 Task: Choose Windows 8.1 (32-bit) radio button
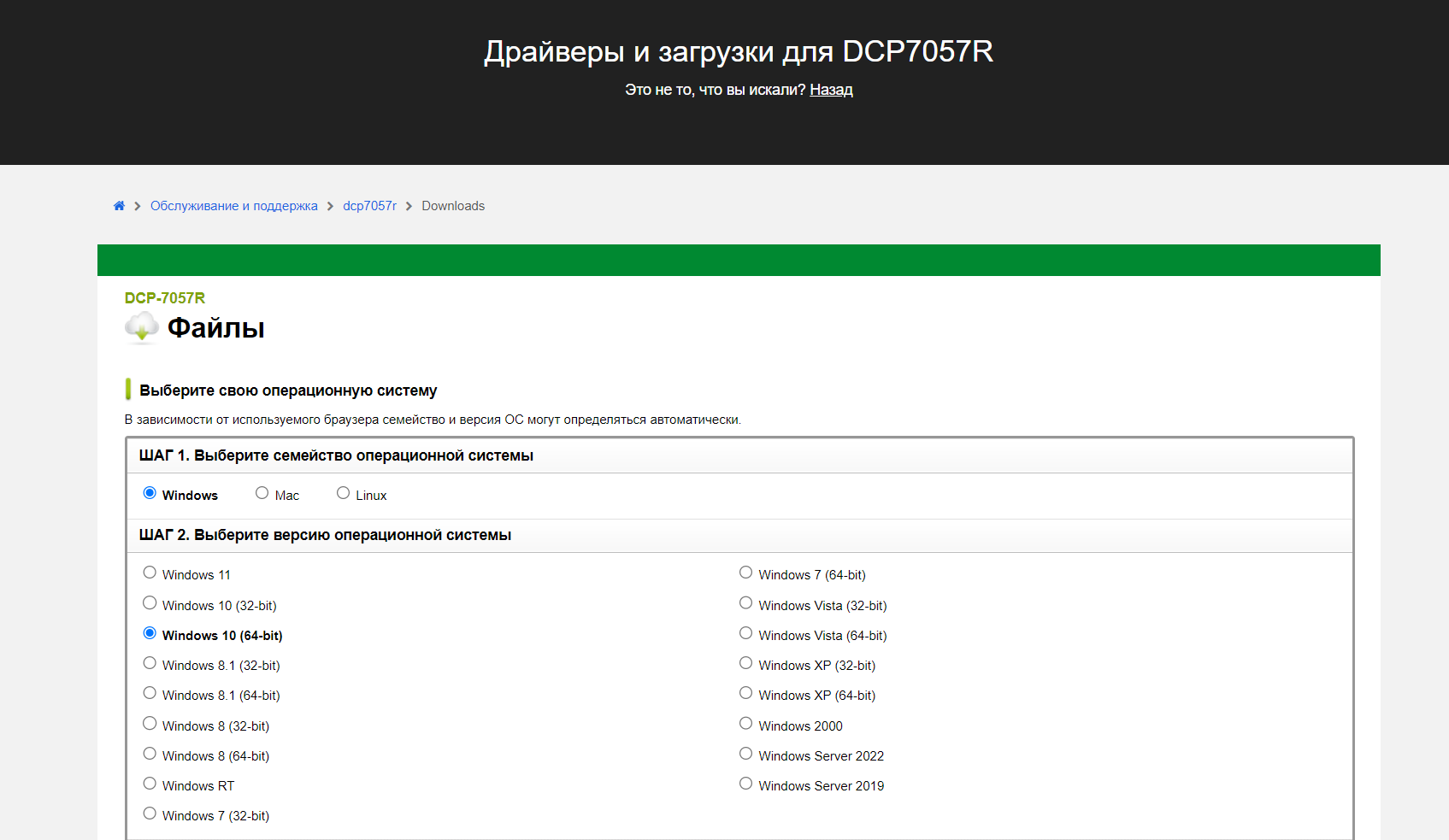click(150, 663)
